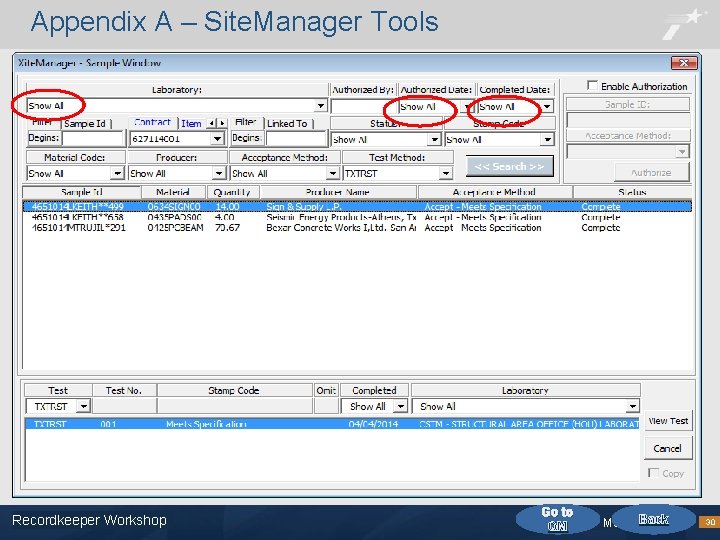
Task: Open the Completed Show All dropdown below
Action: coord(400,406)
